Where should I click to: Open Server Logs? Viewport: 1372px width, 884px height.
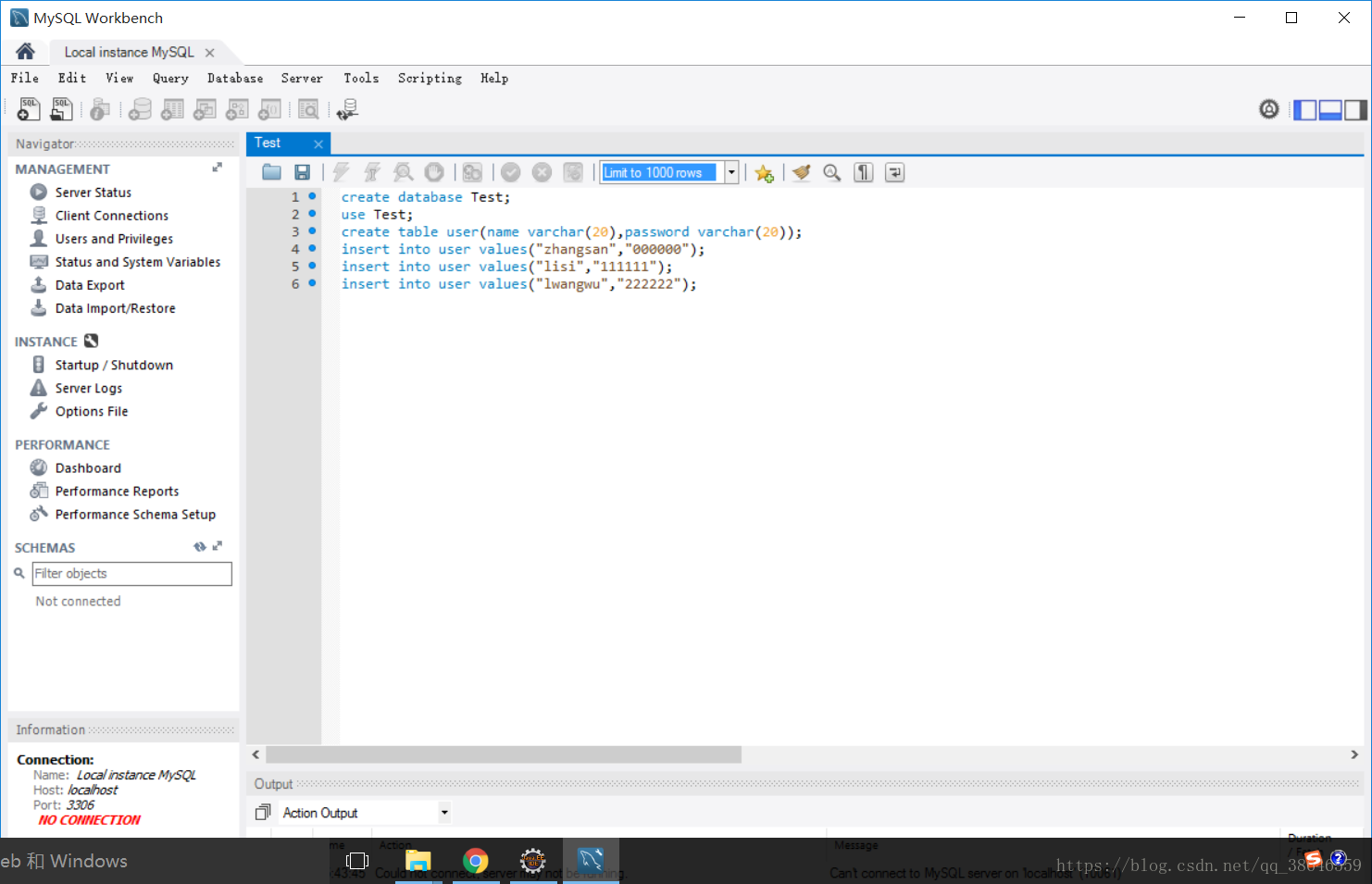point(88,388)
